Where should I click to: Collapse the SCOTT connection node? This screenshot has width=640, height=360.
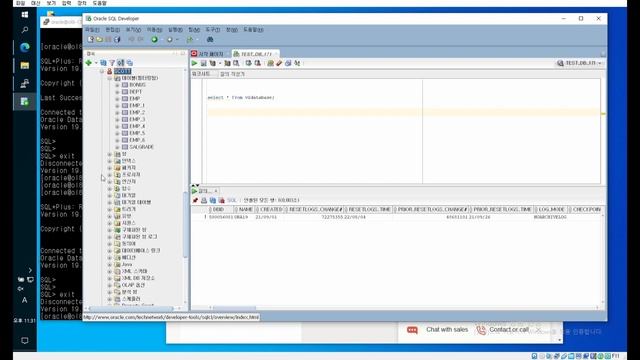102,71
